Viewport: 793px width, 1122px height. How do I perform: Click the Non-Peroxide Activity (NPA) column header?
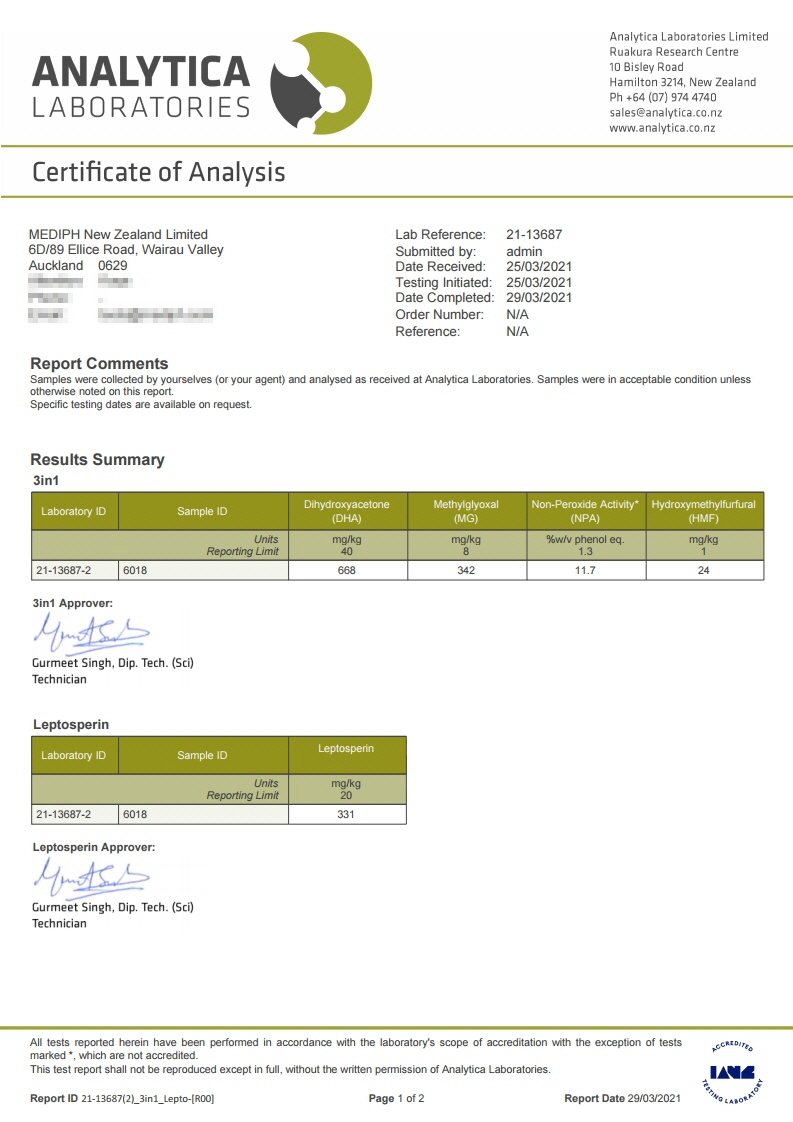click(585, 511)
